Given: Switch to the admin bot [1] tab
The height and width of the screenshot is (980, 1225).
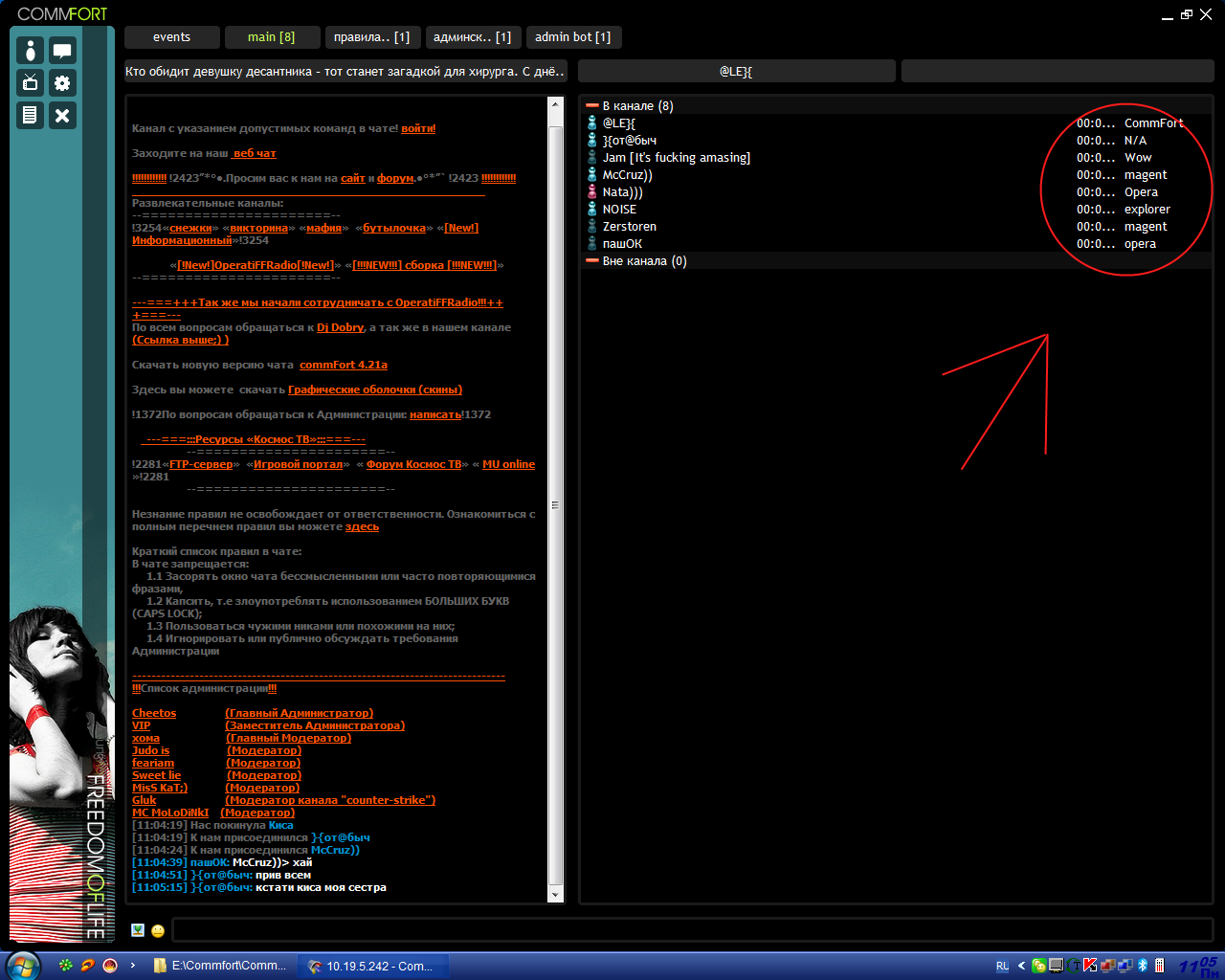Looking at the screenshot, I should point(572,37).
